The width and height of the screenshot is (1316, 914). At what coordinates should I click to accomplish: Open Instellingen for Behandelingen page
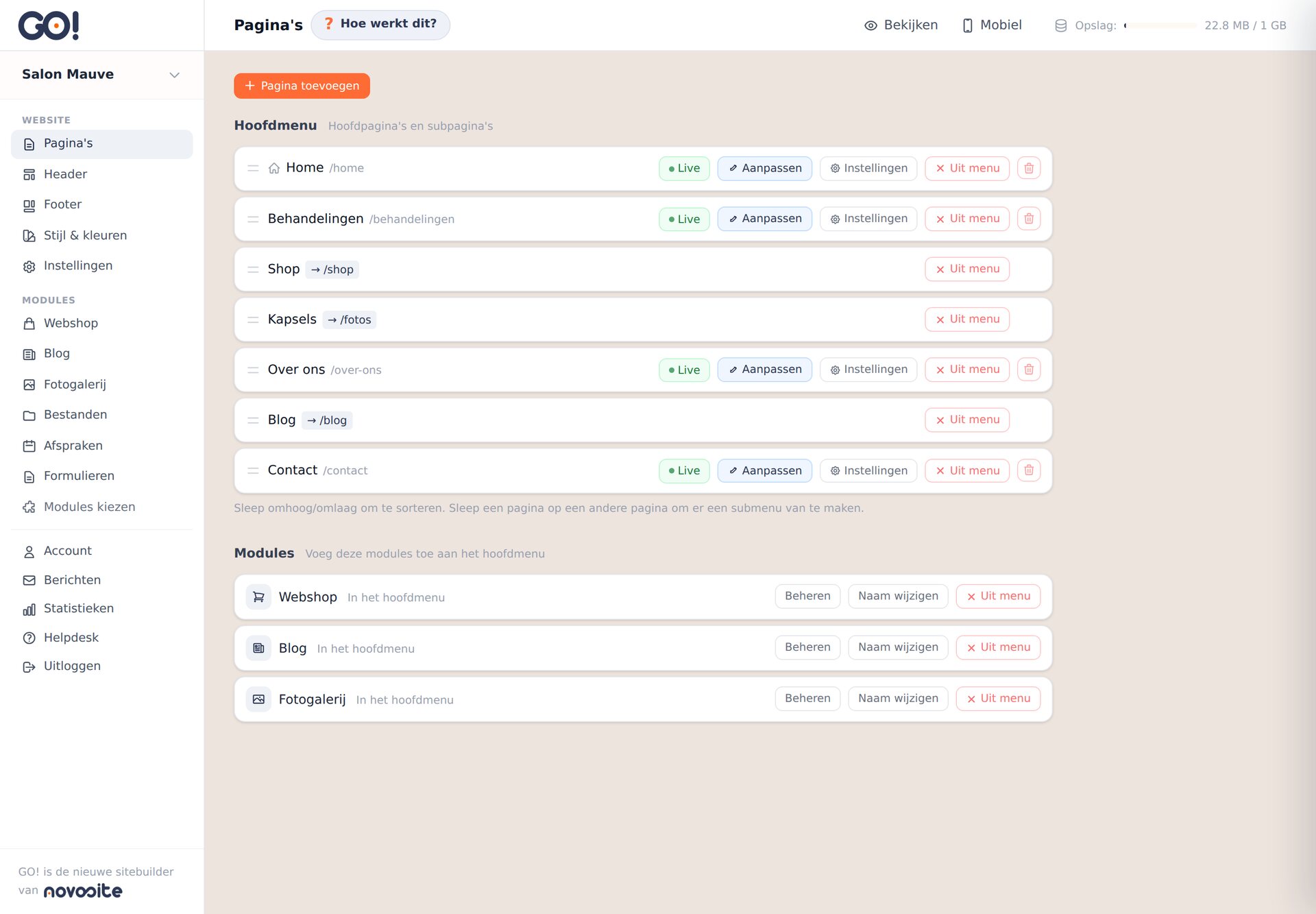[868, 219]
